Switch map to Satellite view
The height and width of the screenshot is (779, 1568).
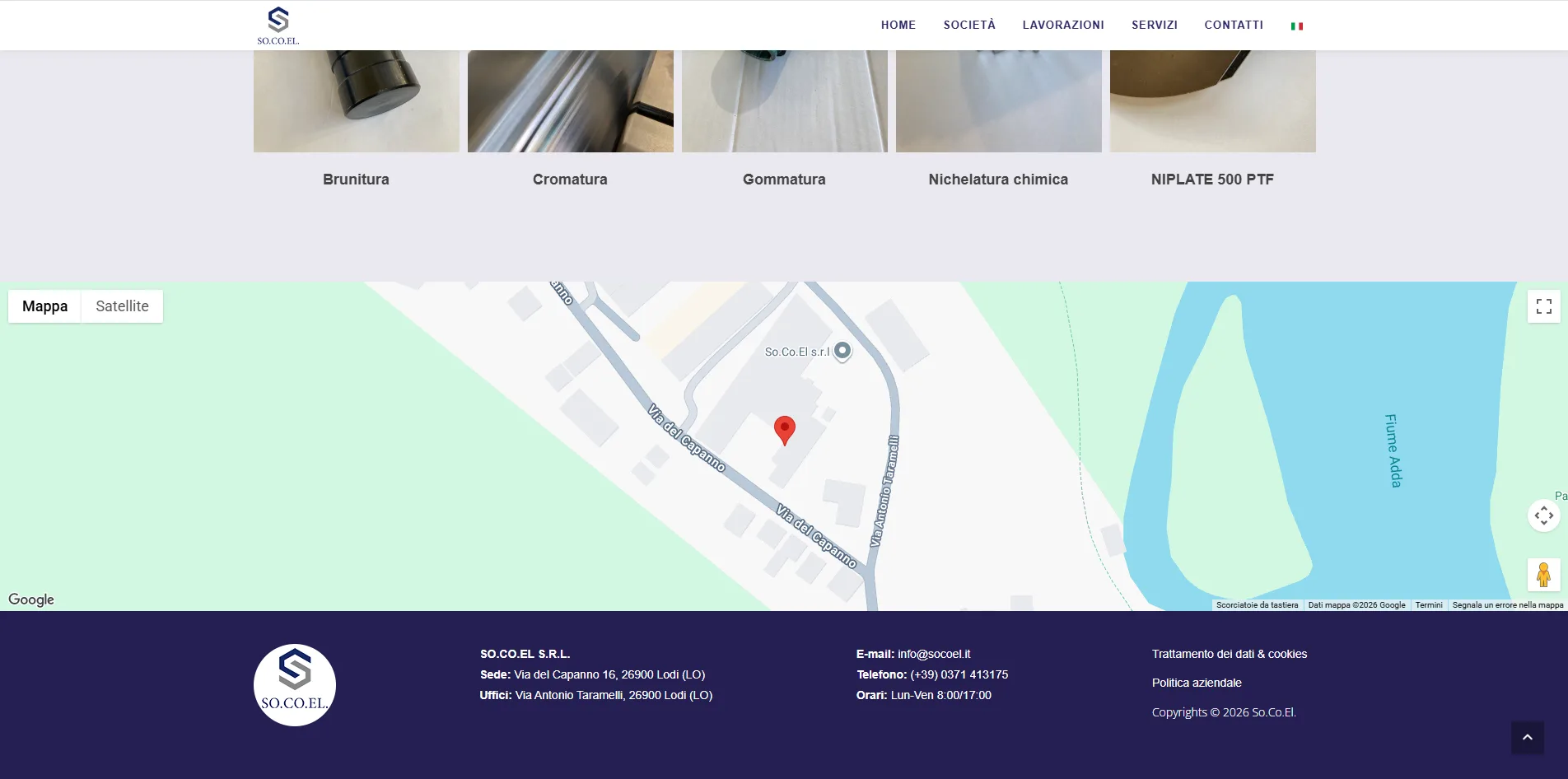pos(122,306)
